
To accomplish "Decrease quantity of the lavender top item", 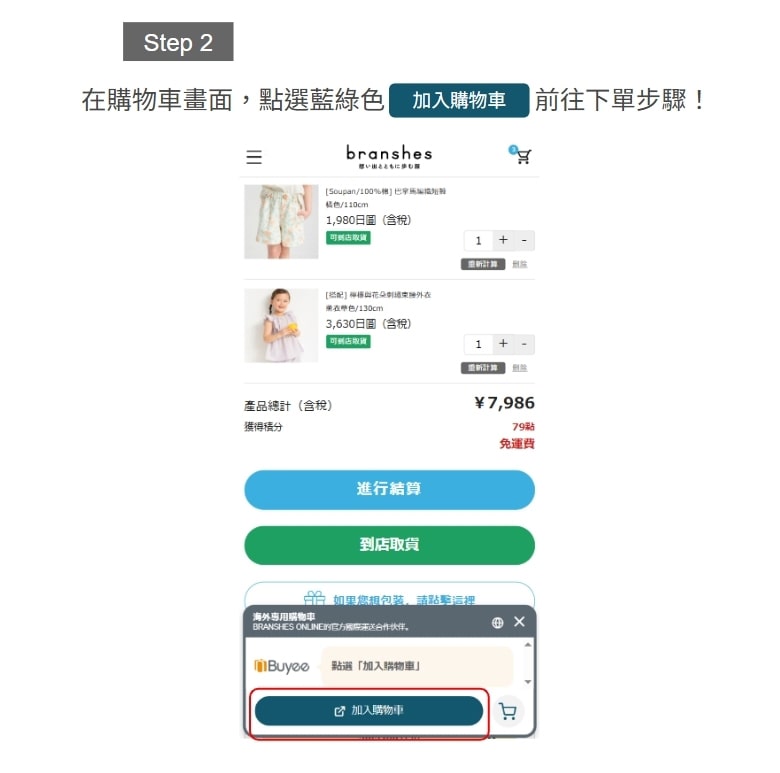I will pyautogui.click(x=524, y=344).
